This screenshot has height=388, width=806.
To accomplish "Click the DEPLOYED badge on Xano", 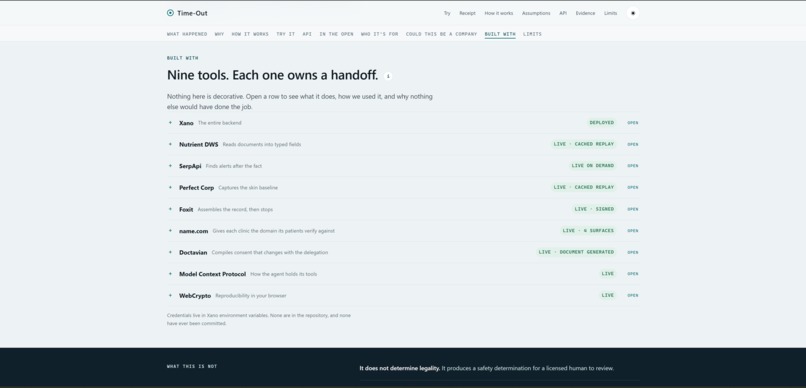I will pyautogui.click(x=601, y=123).
